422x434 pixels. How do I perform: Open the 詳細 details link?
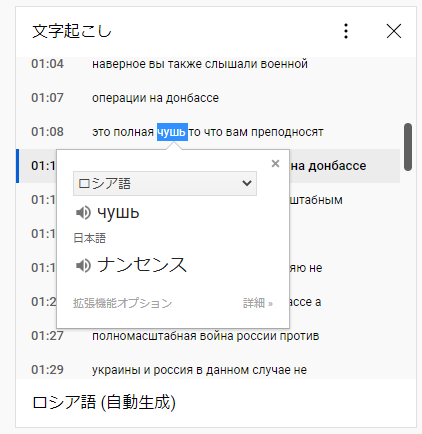(258, 303)
